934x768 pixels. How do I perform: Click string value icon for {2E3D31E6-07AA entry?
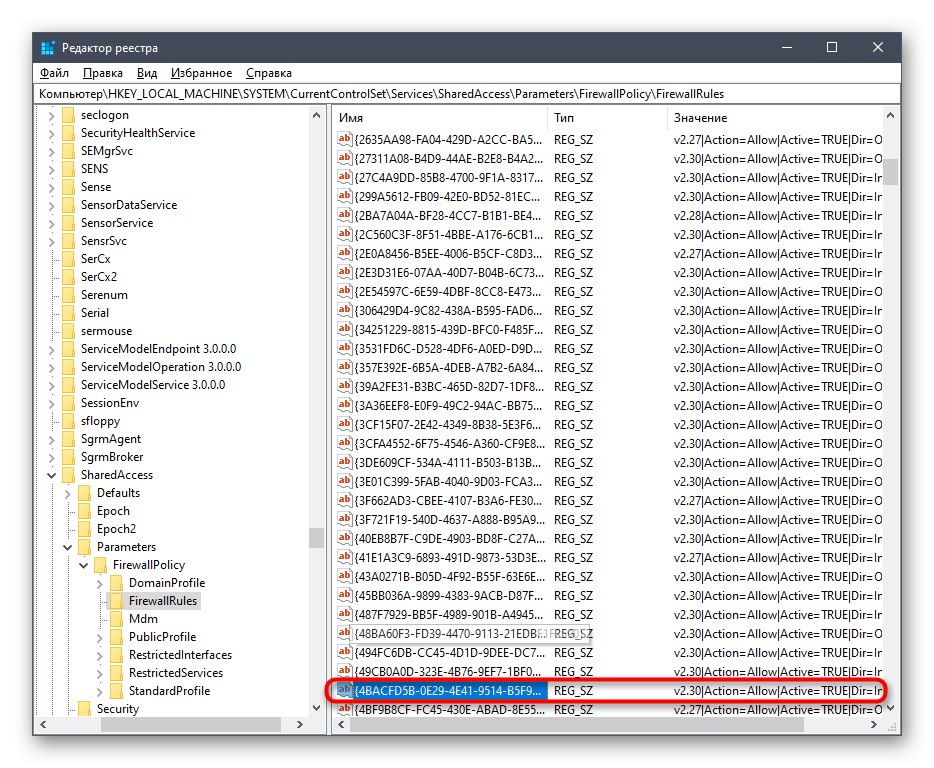(344, 272)
